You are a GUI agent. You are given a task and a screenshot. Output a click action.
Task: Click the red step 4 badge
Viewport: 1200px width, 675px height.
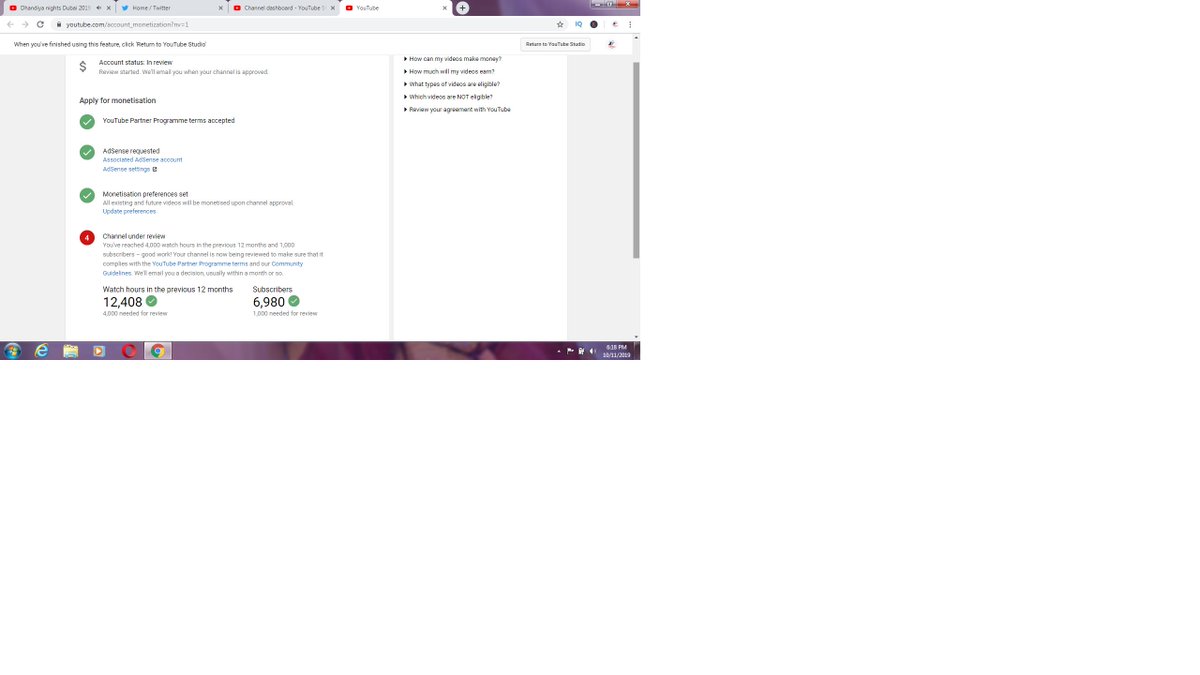[x=87, y=237]
